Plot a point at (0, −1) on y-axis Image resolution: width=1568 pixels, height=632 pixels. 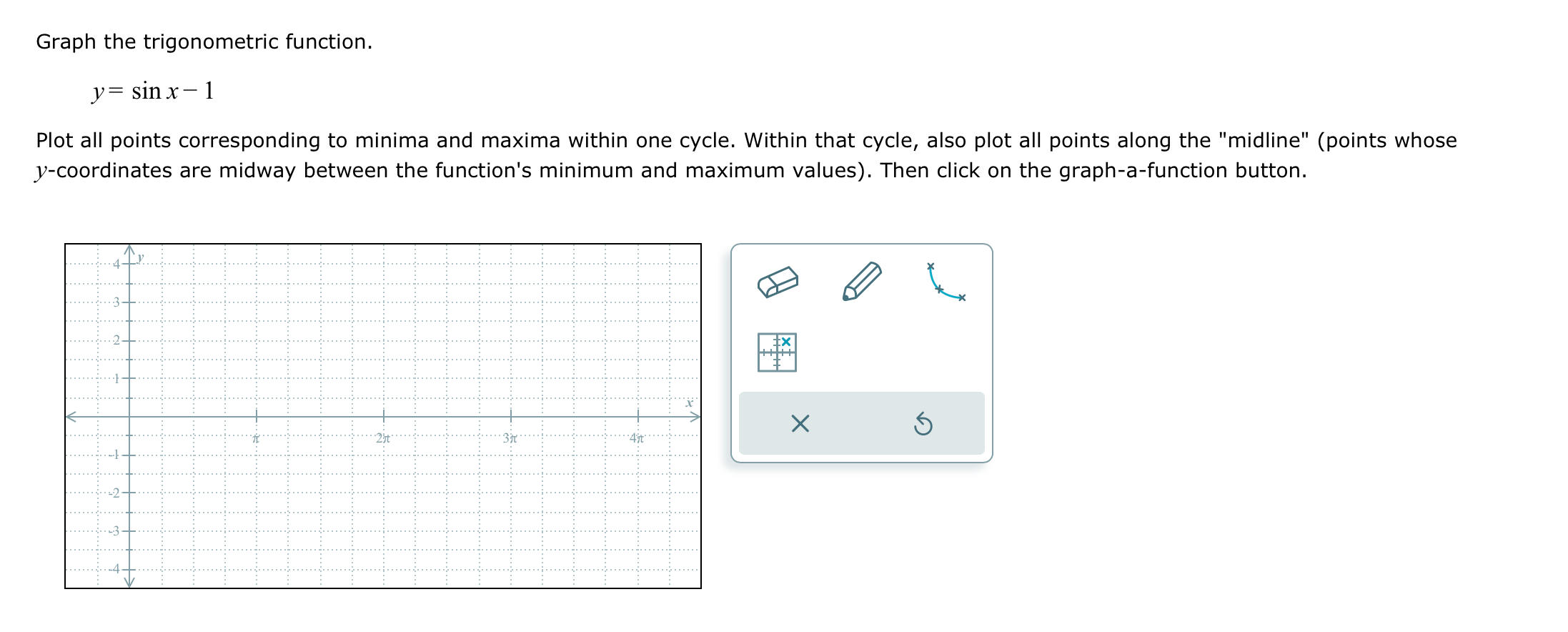pos(129,455)
